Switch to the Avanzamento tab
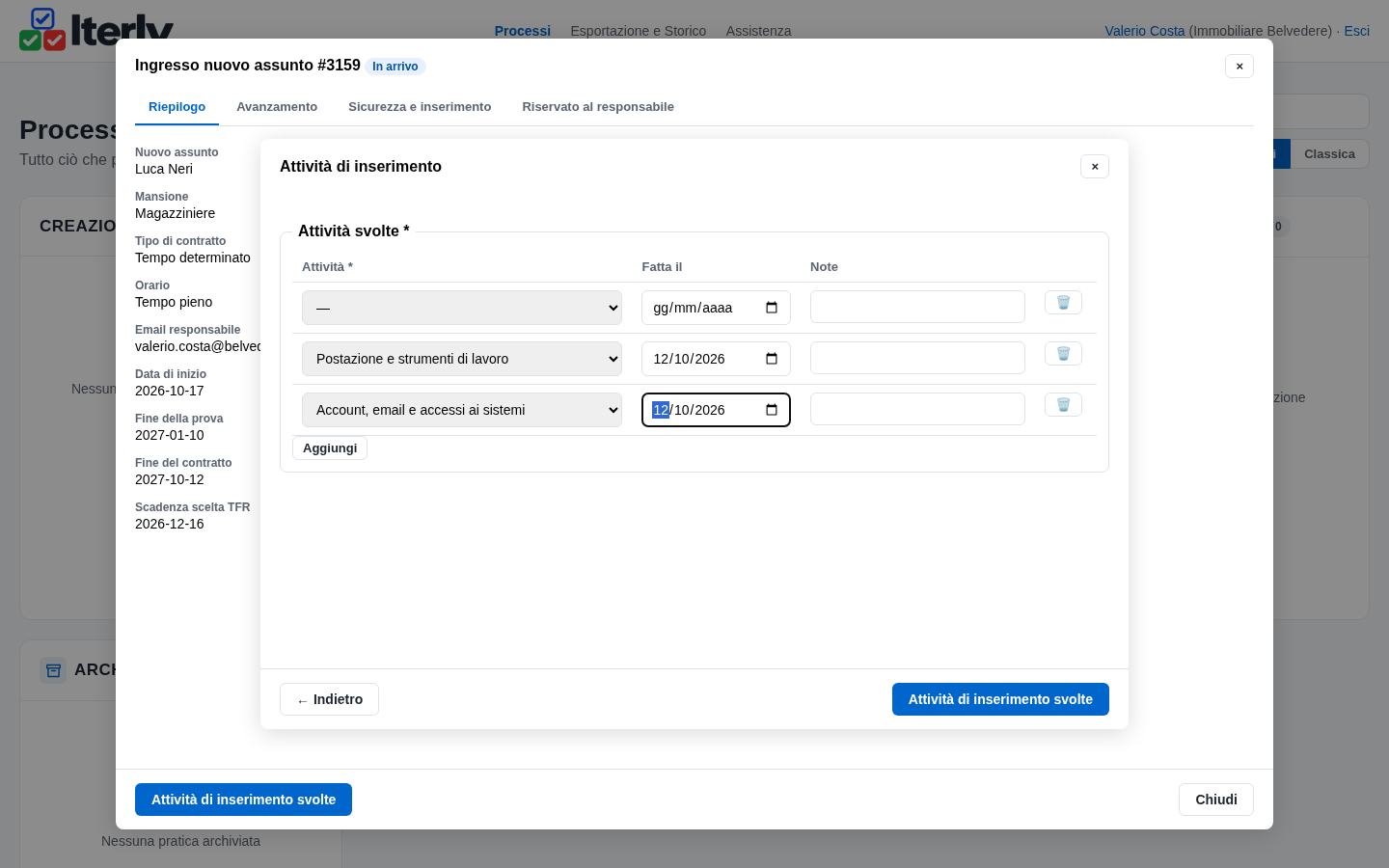 tap(277, 107)
